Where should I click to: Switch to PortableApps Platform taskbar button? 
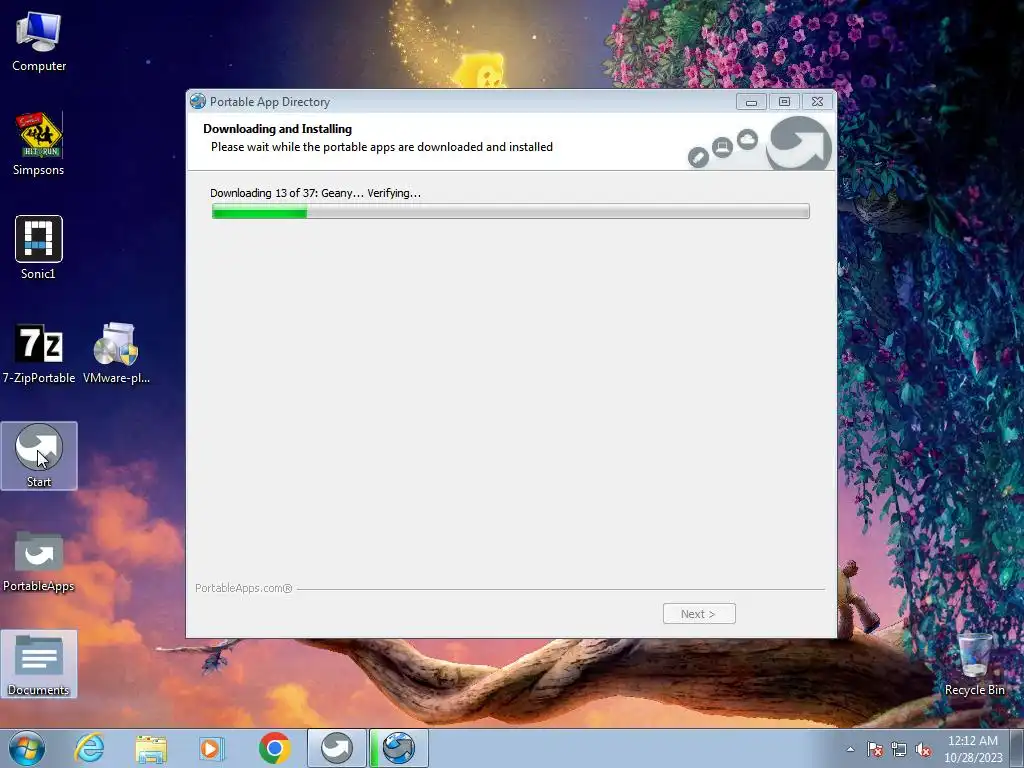click(x=337, y=748)
